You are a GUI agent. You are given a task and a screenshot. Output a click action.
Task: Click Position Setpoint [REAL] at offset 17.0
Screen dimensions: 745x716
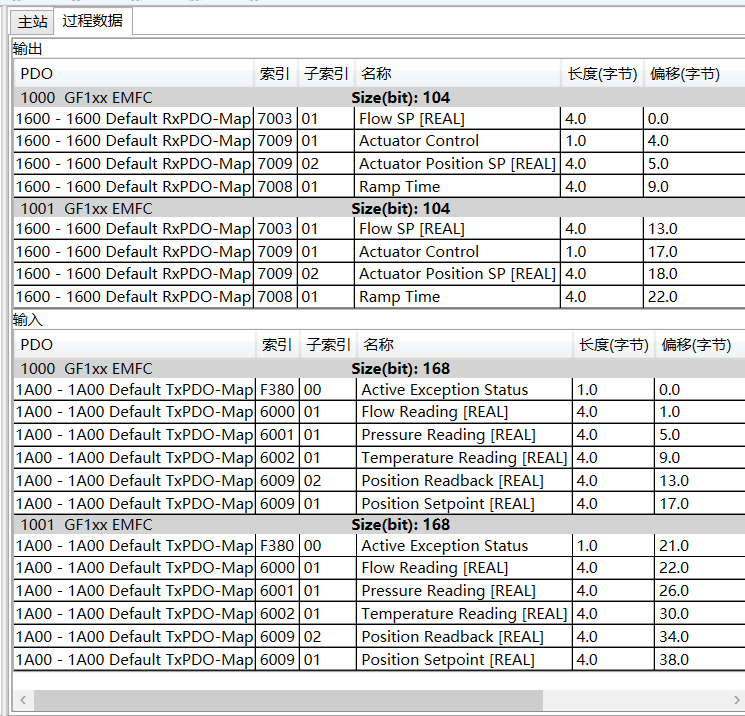point(448,504)
